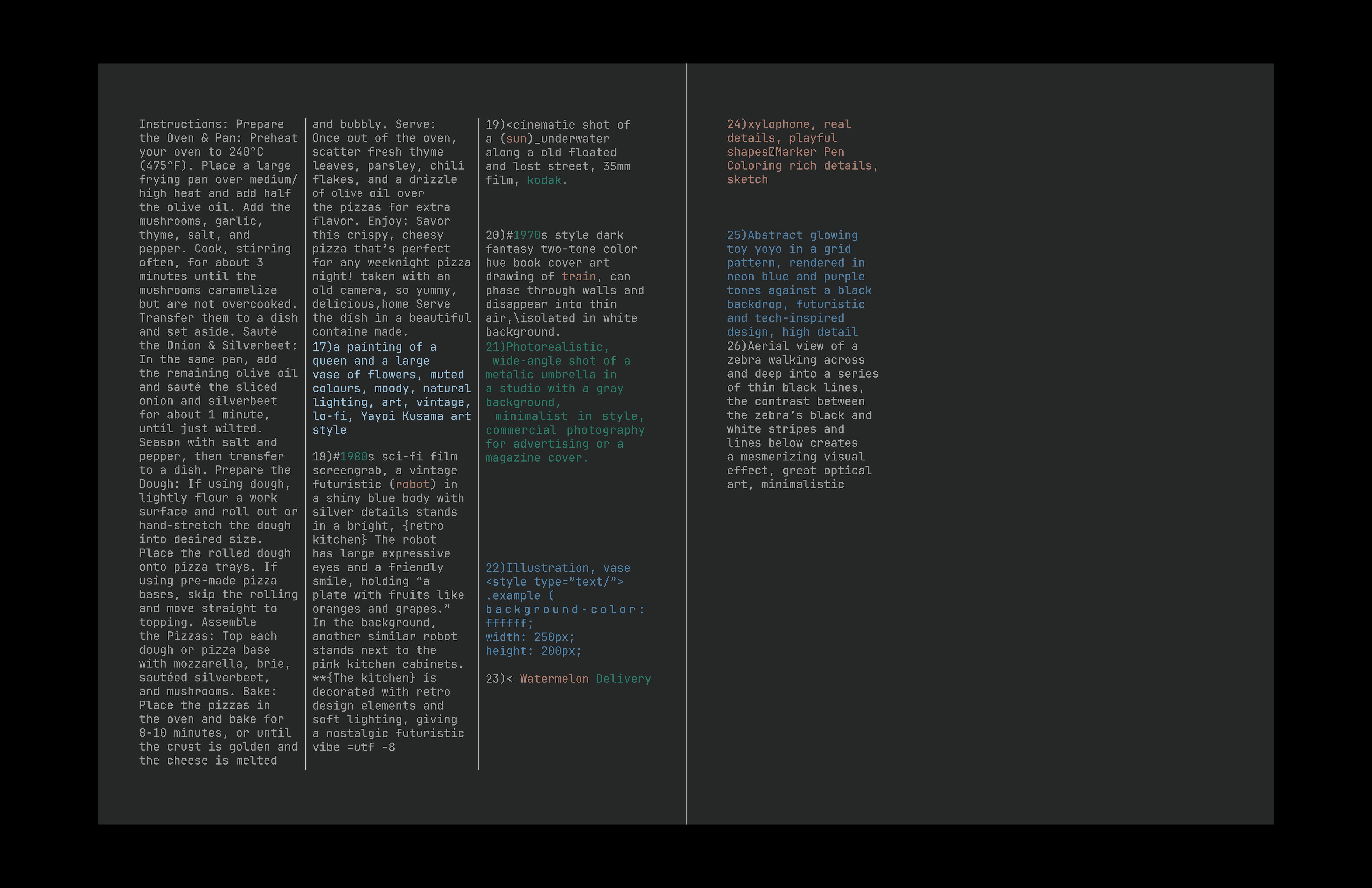Click the '24)xylophone, real' orange line
Viewport: 1372px width, 888px height.
[789, 125]
